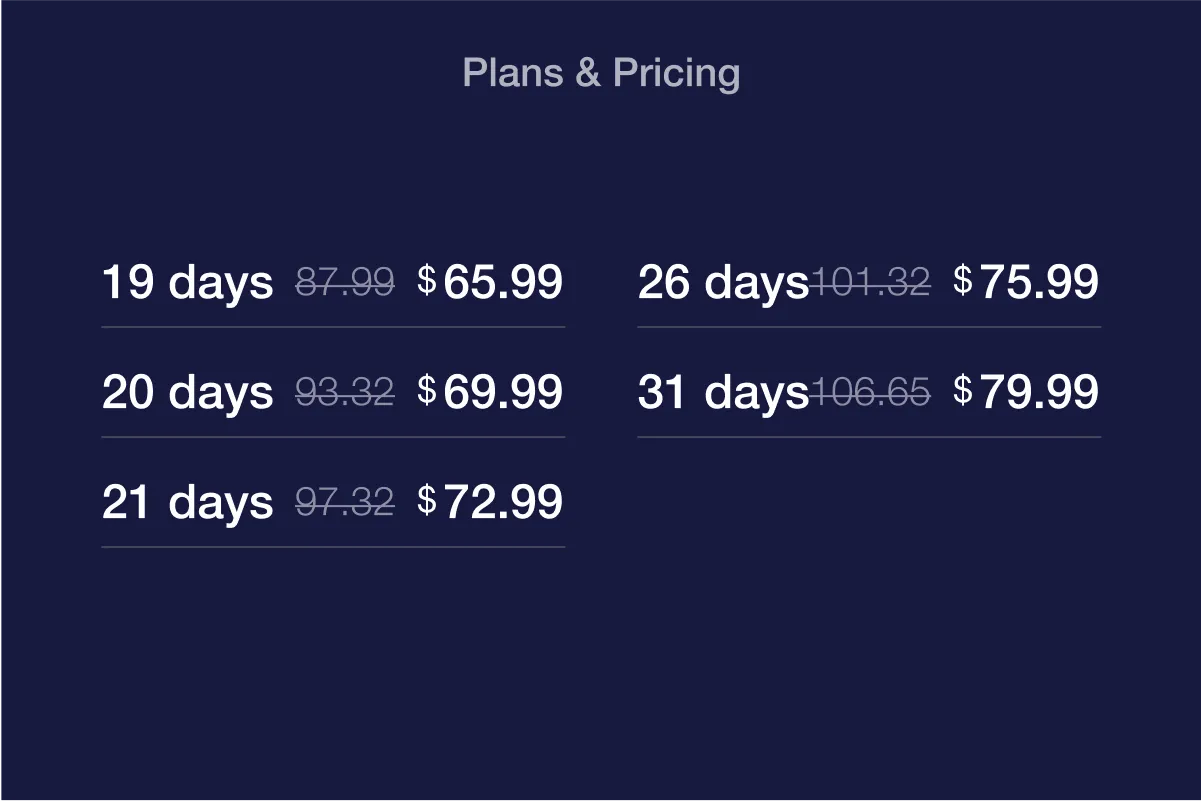Click the crossed-out 93.32 old price
The image size is (1201, 801).
(x=345, y=393)
